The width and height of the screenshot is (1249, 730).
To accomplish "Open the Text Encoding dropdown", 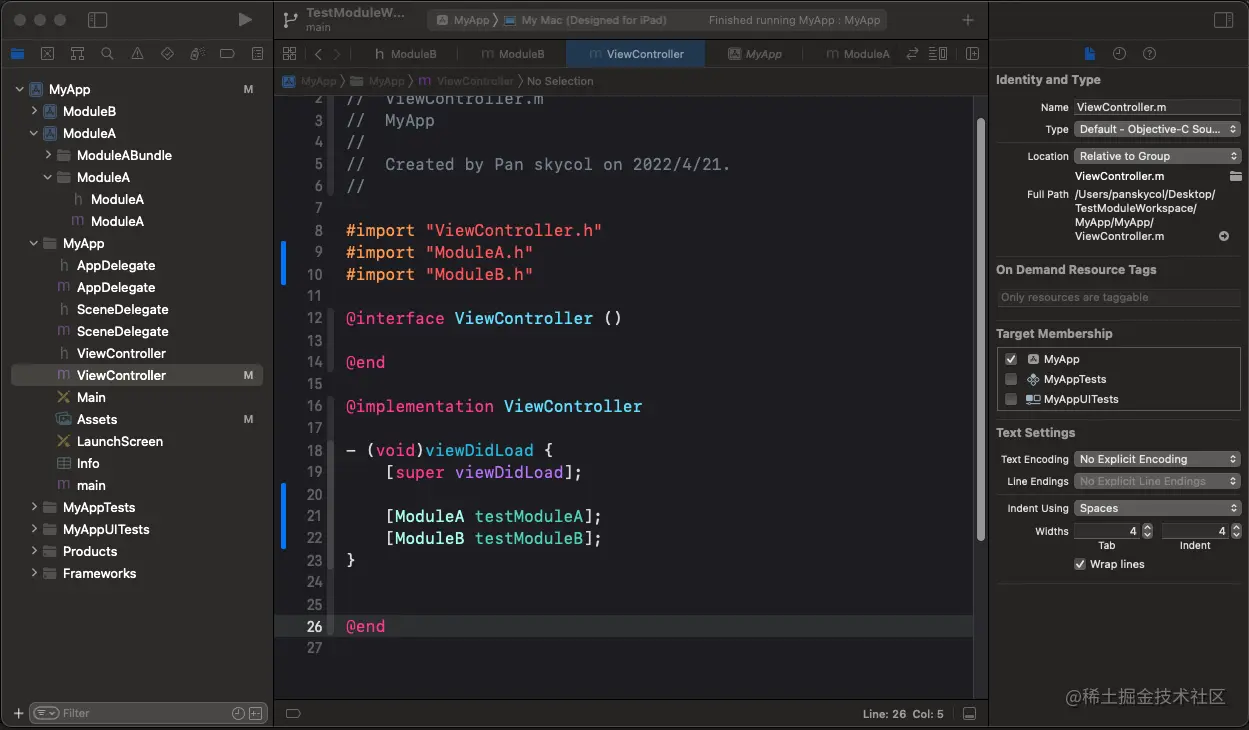I will (x=1158, y=459).
